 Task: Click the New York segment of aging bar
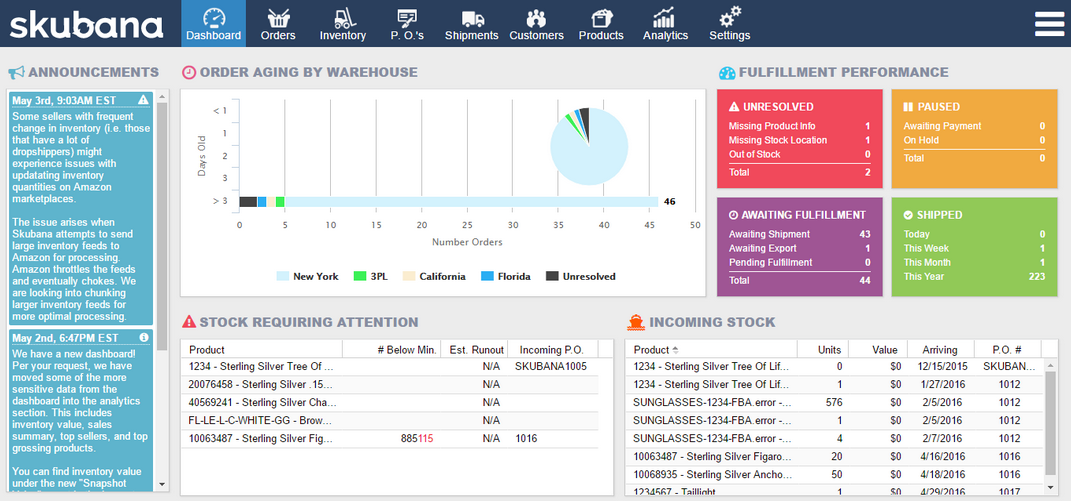point(471,202)
